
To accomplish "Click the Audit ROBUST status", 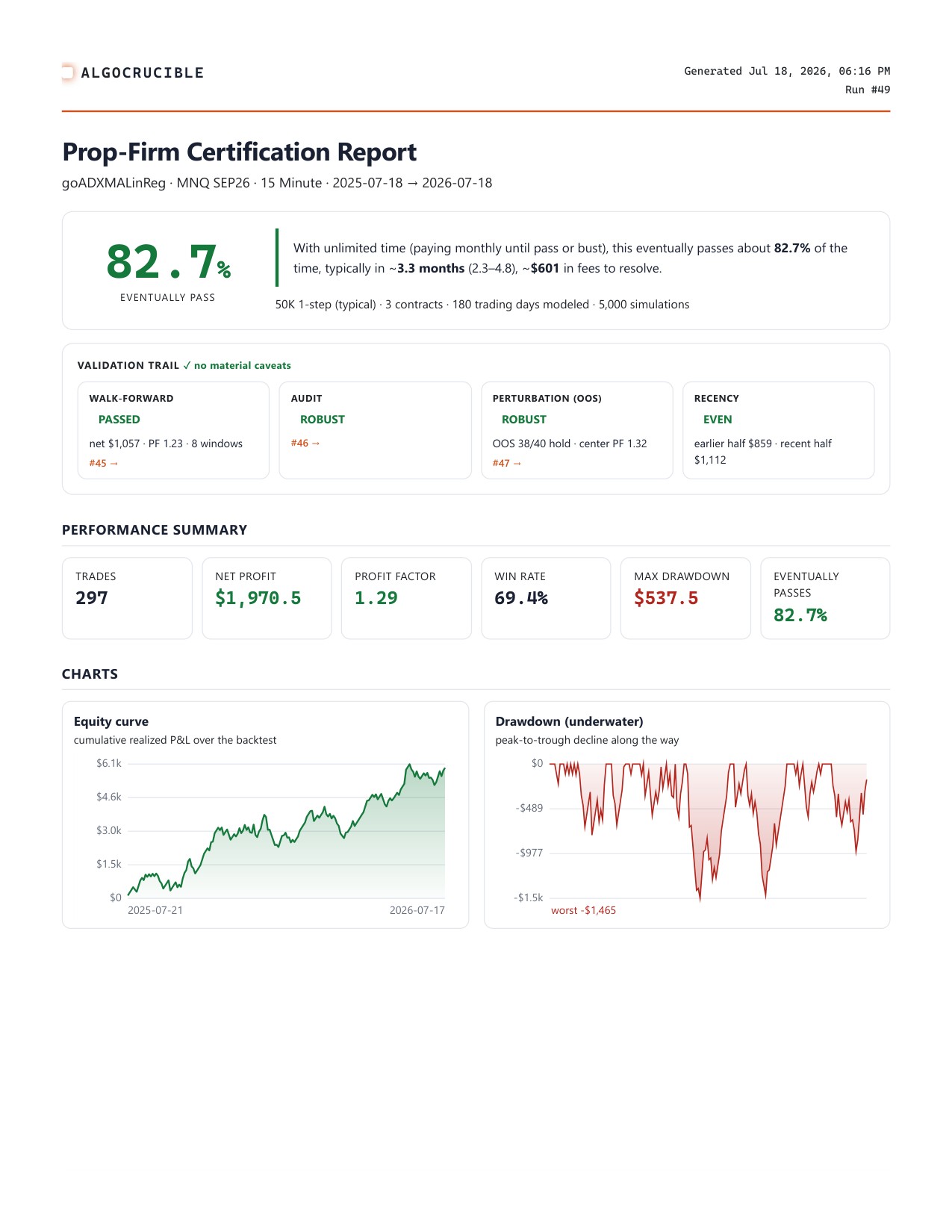I will pyautogui.click(x=323, y=420).
